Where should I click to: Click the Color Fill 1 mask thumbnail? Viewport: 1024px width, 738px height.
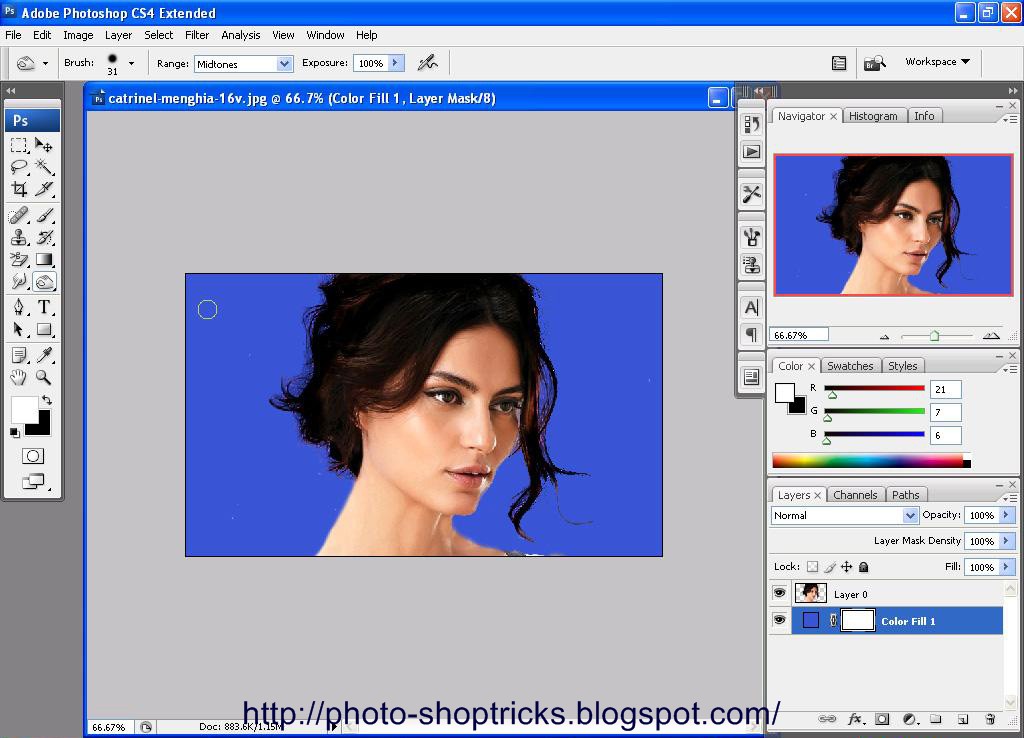point(857,620)
